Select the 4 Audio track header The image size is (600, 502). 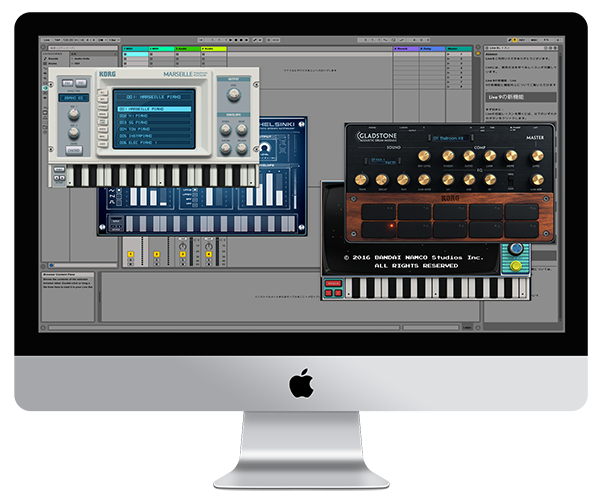214,49
